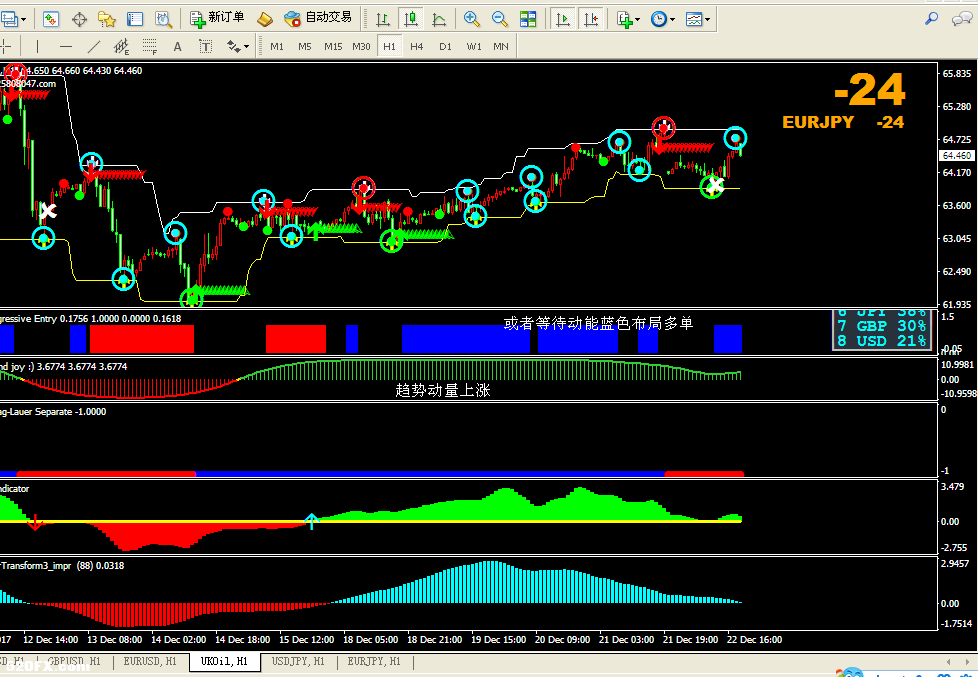Switch to the GBPUSD, H1 chart tab
978x677 pixels.
[74, 661]
